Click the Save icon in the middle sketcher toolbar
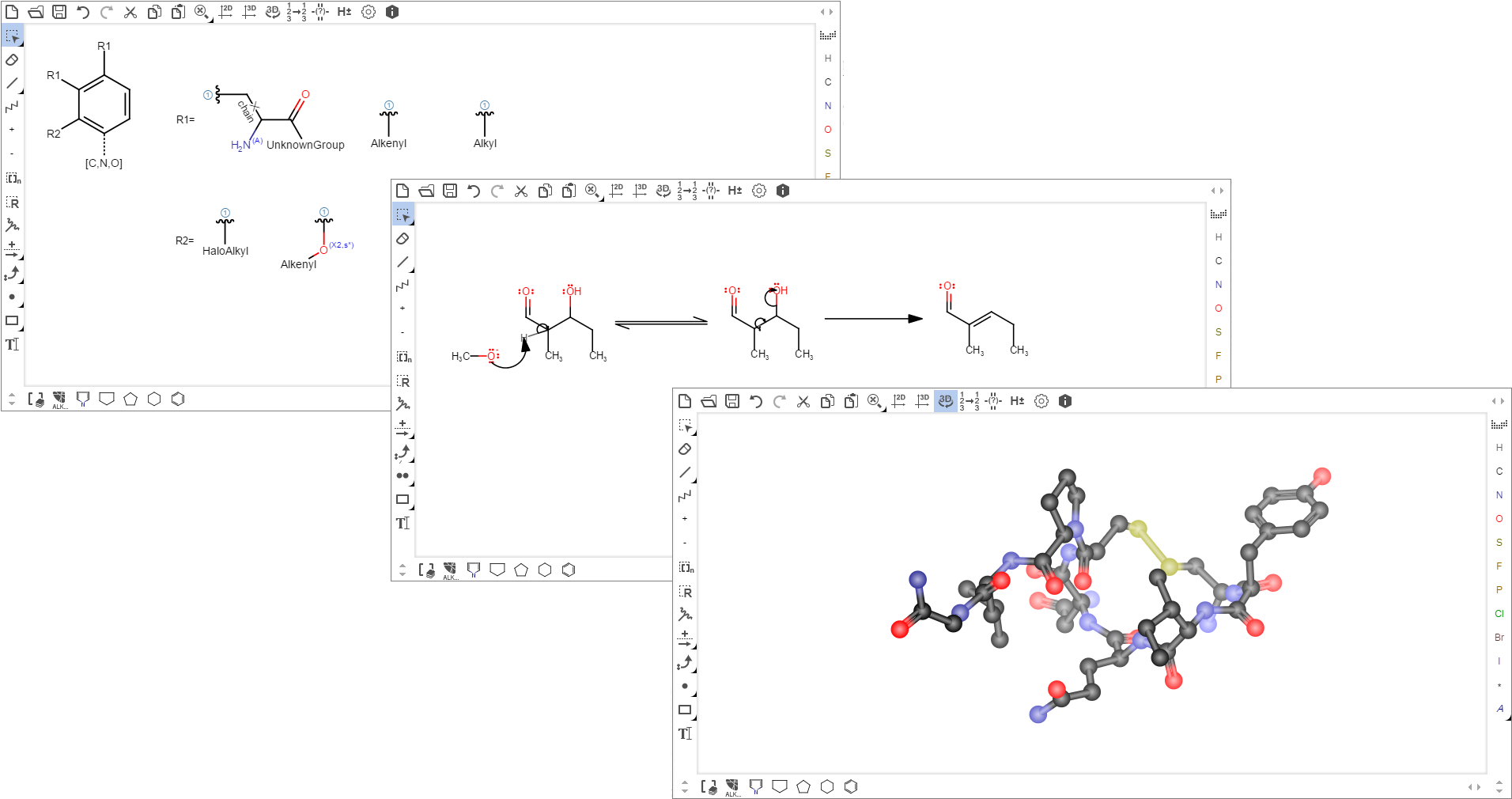Image resolution: width=1512 pixels, height=799 pixels. (x=450, y=191)
